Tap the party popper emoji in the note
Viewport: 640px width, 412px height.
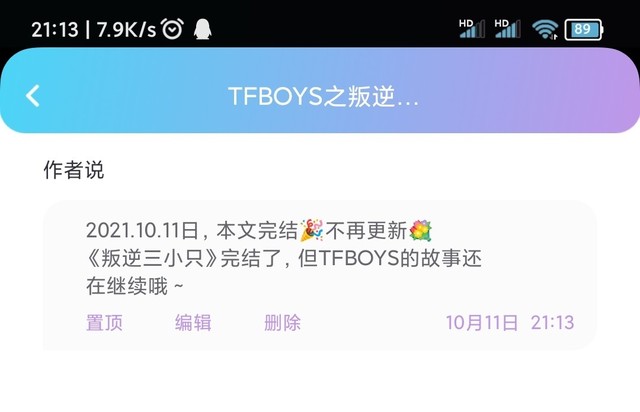312,230
